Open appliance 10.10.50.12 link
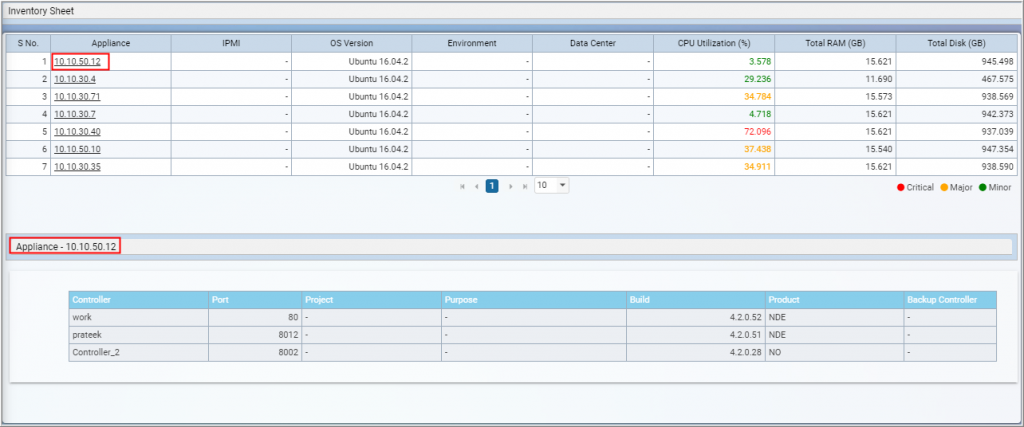The width and height of the screenshot is (1024, 427). [77, 61]
